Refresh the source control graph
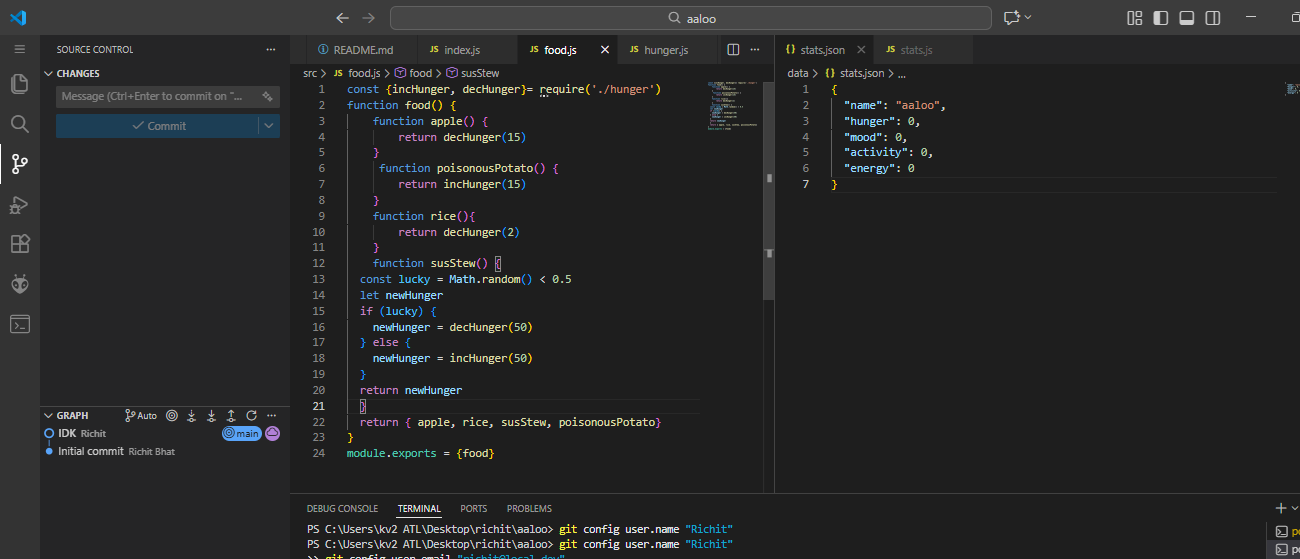 251,415
